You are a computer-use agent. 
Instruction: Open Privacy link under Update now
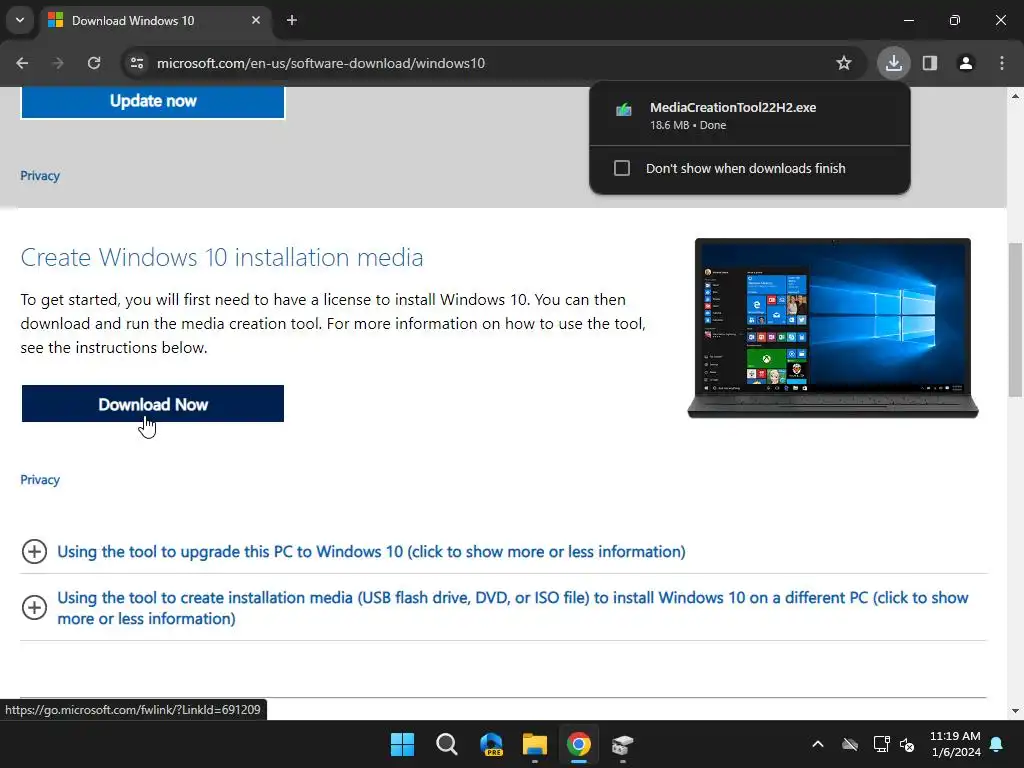tap(40, 176)
